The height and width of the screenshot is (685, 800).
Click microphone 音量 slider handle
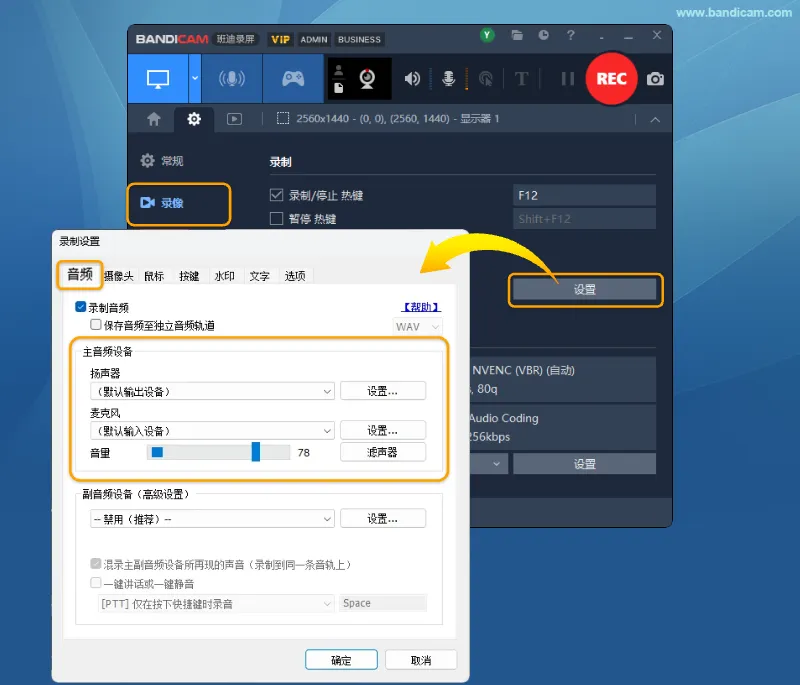256,452
